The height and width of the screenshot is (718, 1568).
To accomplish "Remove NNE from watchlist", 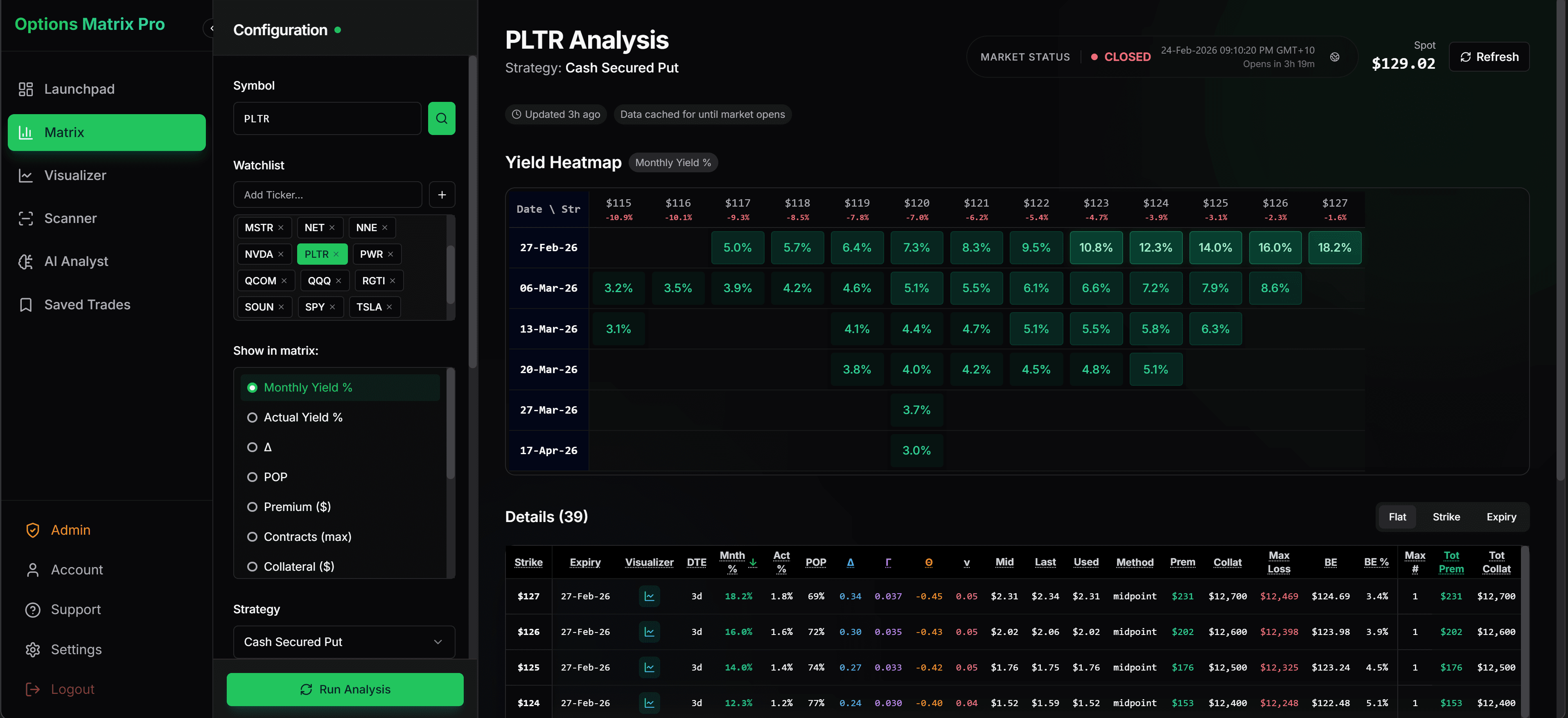I will click(385, 227).
